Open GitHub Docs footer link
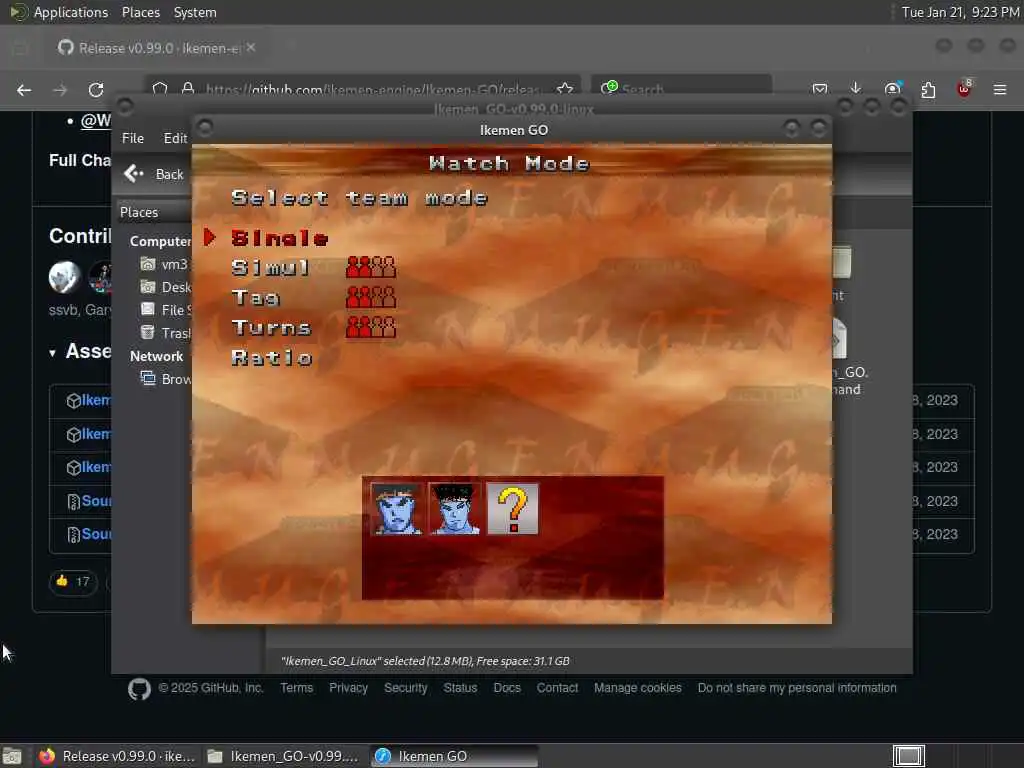 click(x=507, y=688)
